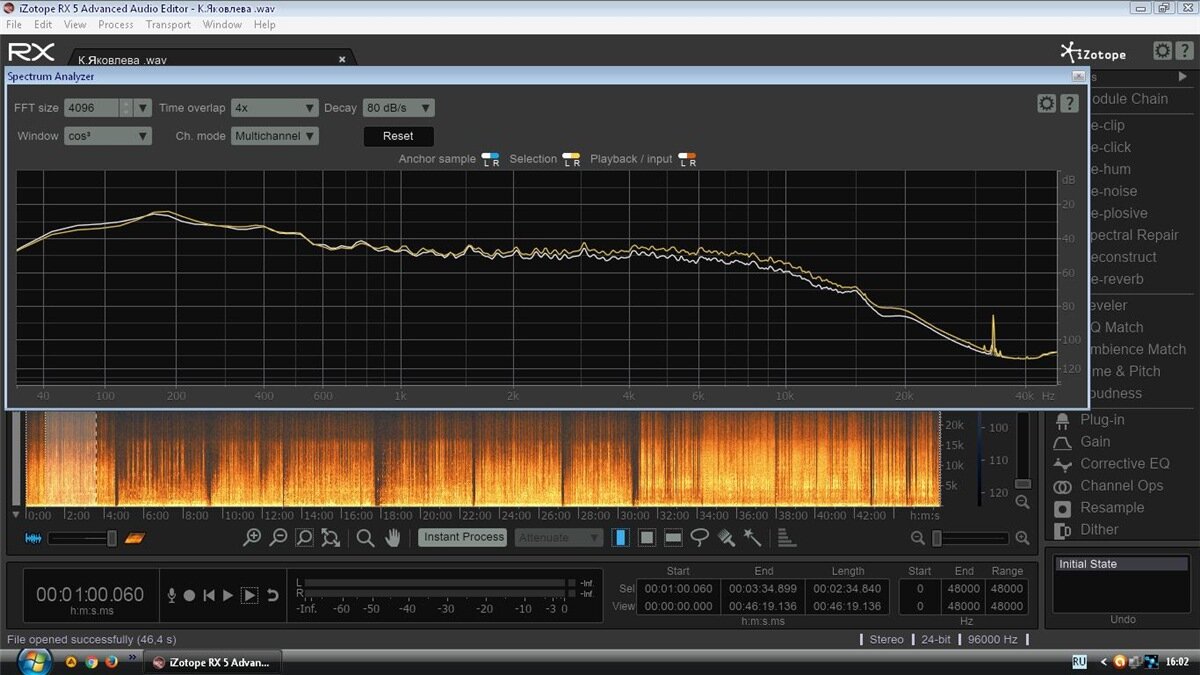Screen dimensions: 1200x675
Task: Click the Gain module icon
Action: [1062, 442]
